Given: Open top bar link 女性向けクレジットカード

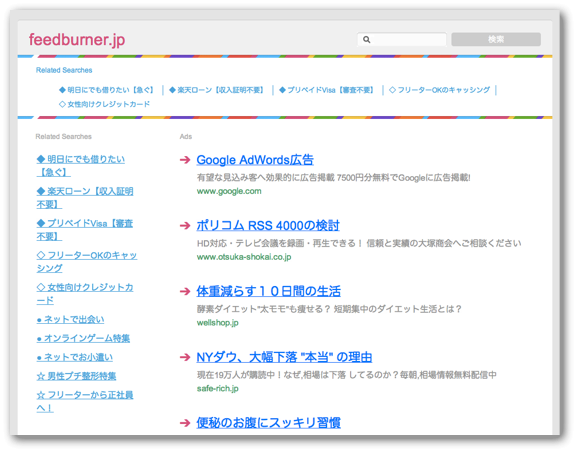Looking at the screenshot, I should click(x=104, y=104).
